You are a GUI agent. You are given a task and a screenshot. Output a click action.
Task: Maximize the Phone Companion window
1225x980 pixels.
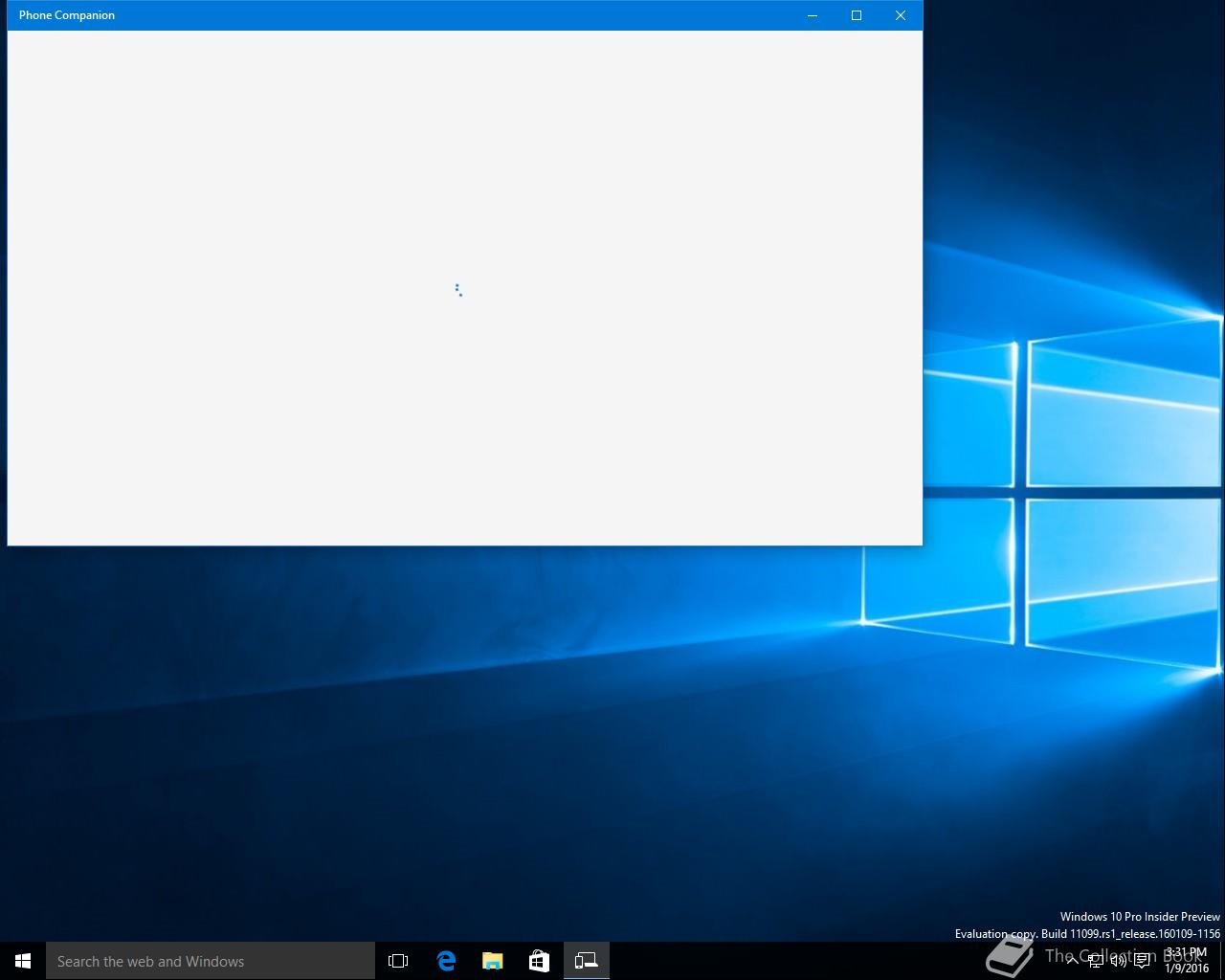857,15
